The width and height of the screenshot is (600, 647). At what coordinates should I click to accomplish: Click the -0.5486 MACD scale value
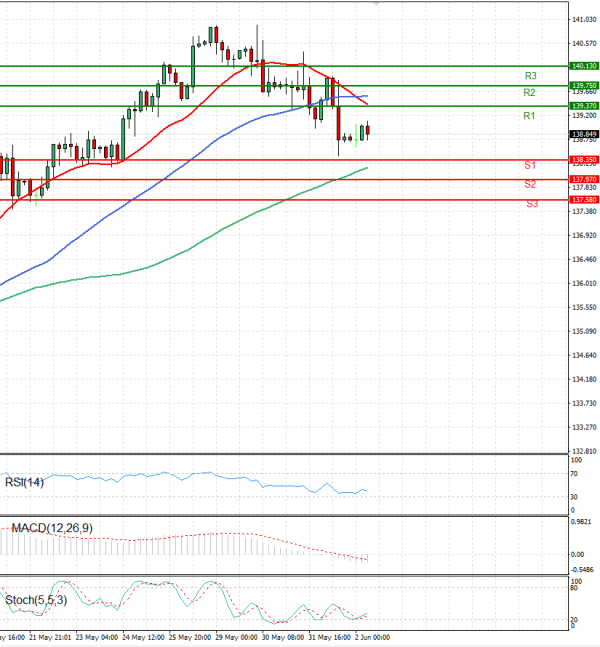[x=582, y=570]
